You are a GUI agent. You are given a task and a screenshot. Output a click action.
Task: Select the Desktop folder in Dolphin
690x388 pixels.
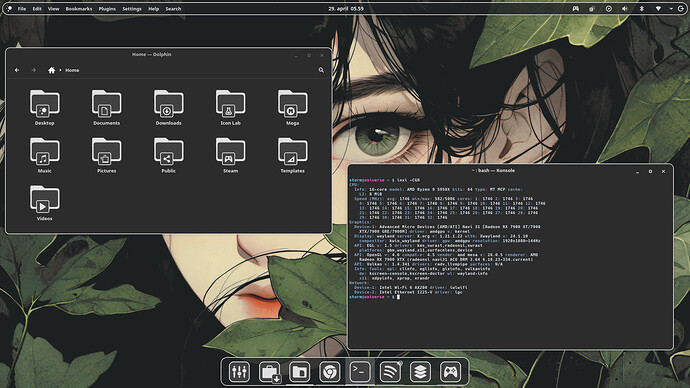pyautogui.click(x=44, y=108)
